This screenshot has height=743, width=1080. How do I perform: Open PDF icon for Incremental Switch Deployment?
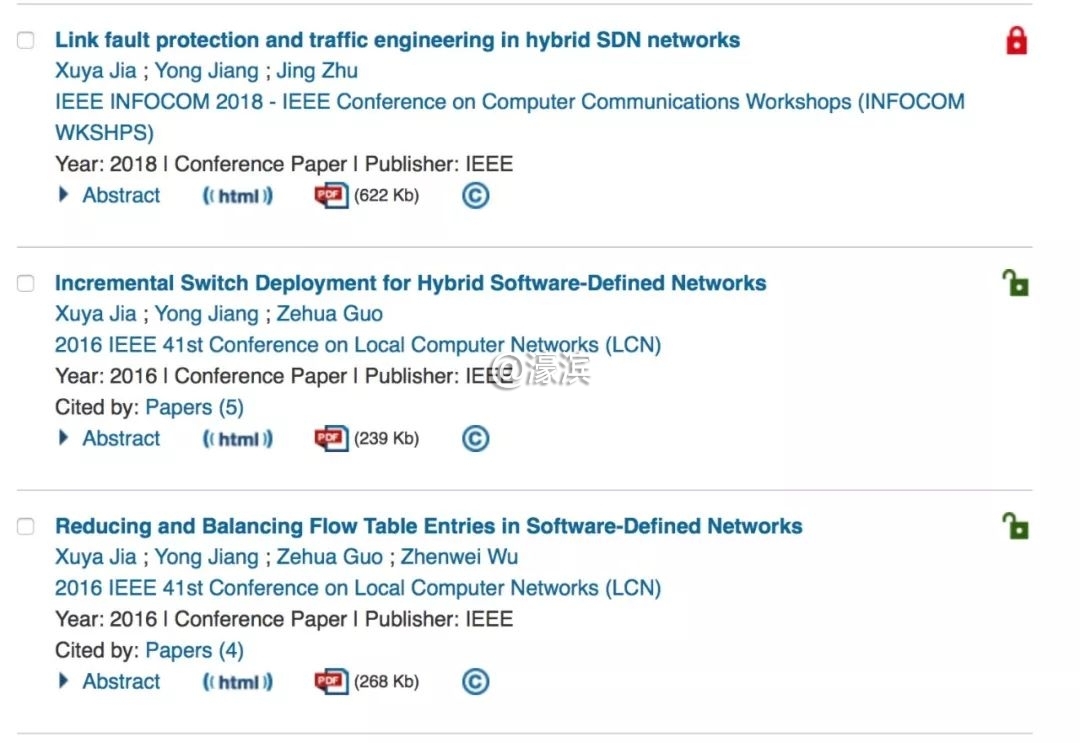tap(331, 439)
